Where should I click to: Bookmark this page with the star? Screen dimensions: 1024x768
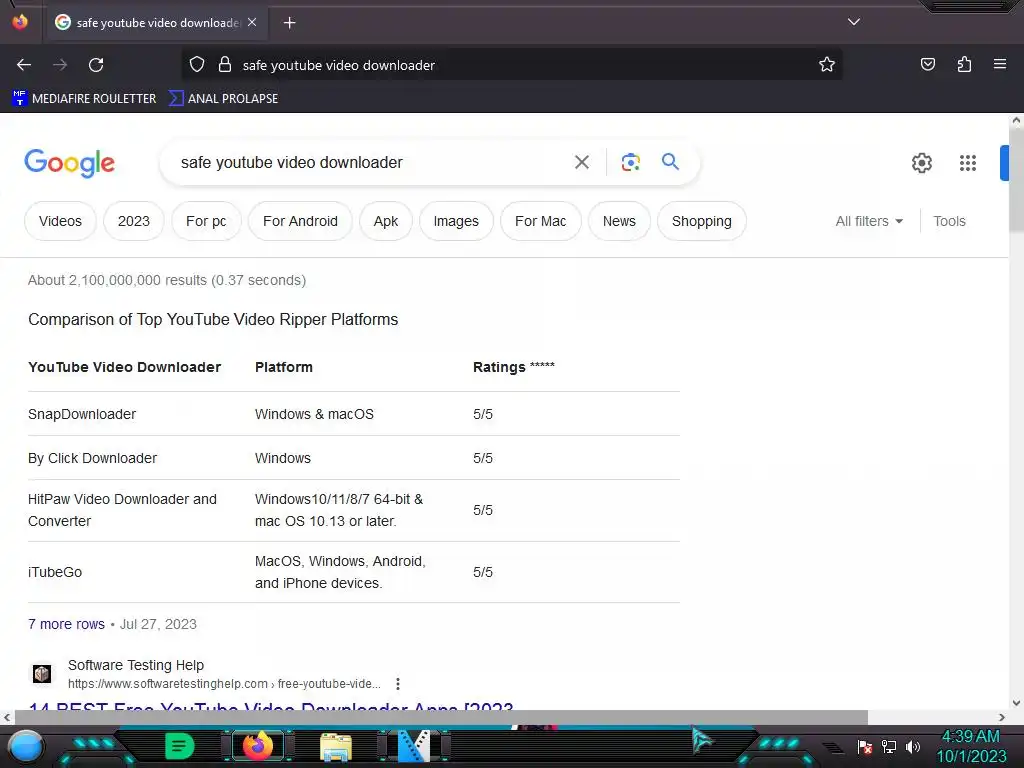(827, 65)
